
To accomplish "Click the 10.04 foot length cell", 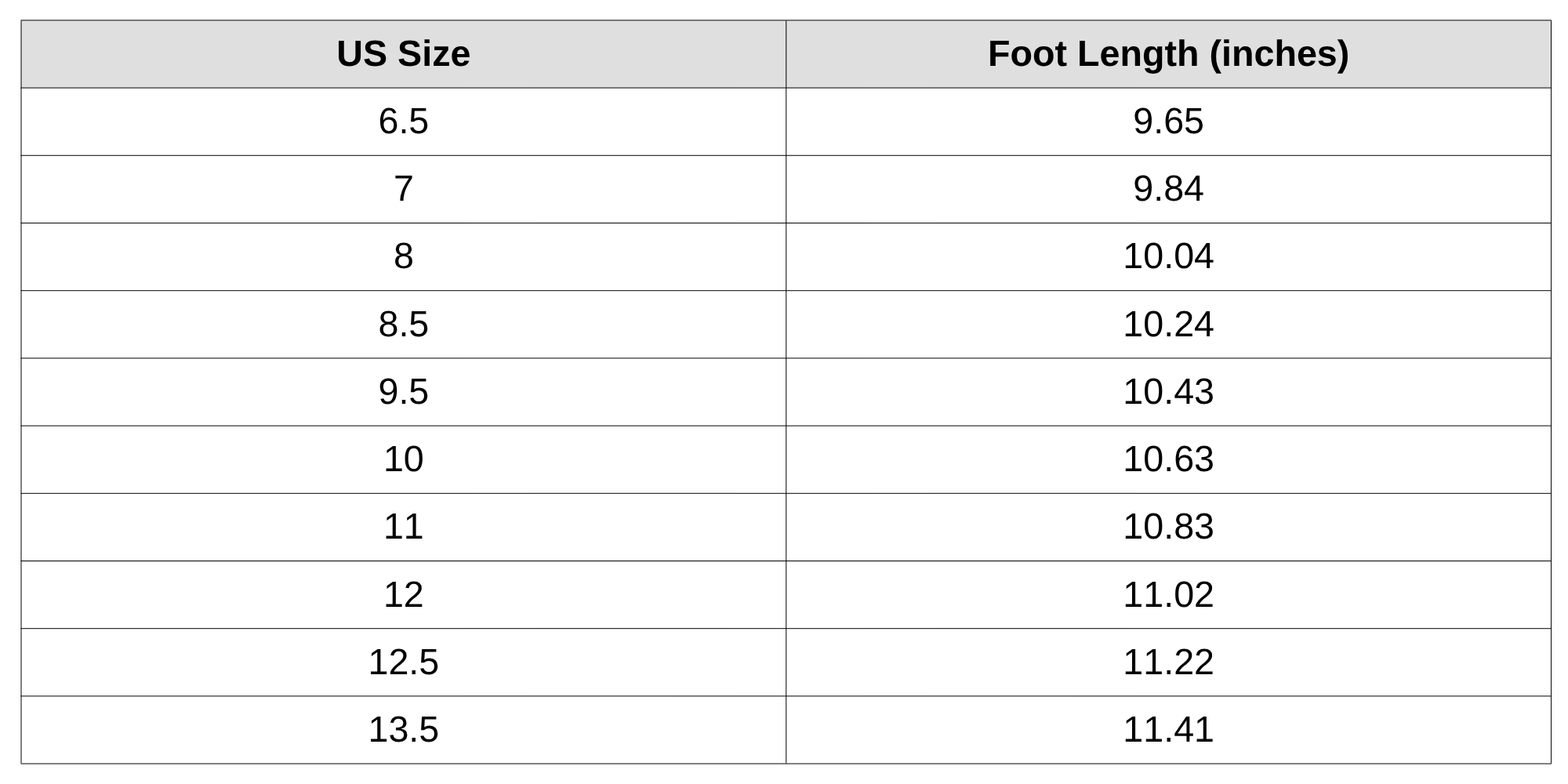I will pos(1168,256).
